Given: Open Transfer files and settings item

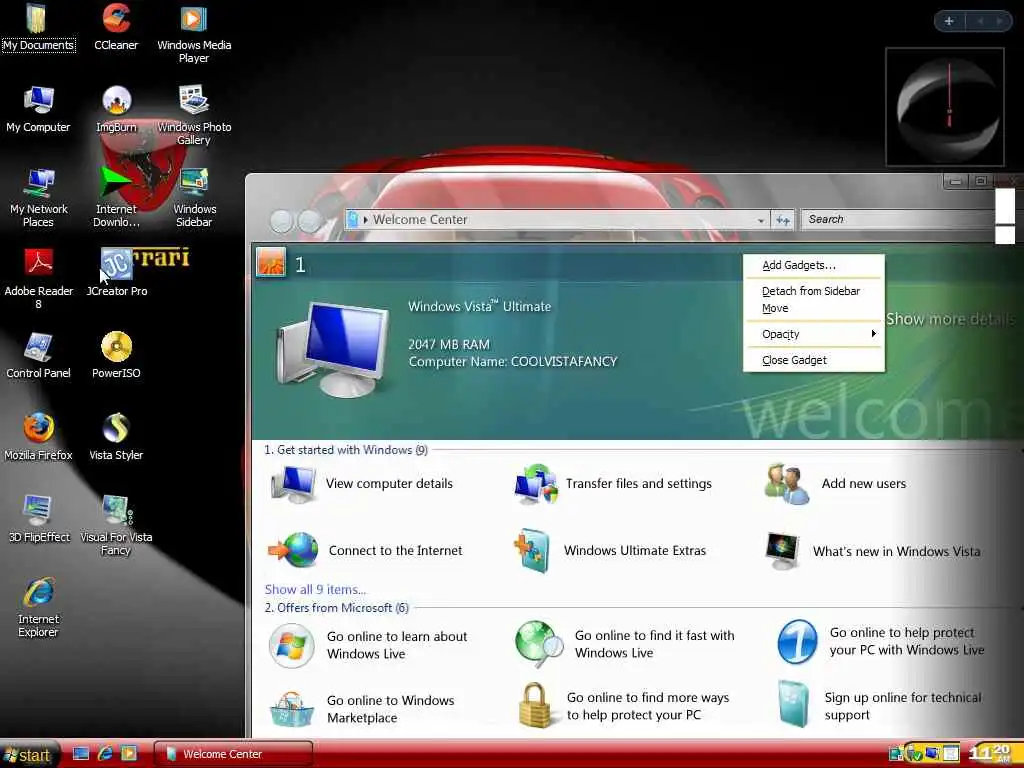Looking at the screenshot, I should pyautogui.click(x=613, y=484).
